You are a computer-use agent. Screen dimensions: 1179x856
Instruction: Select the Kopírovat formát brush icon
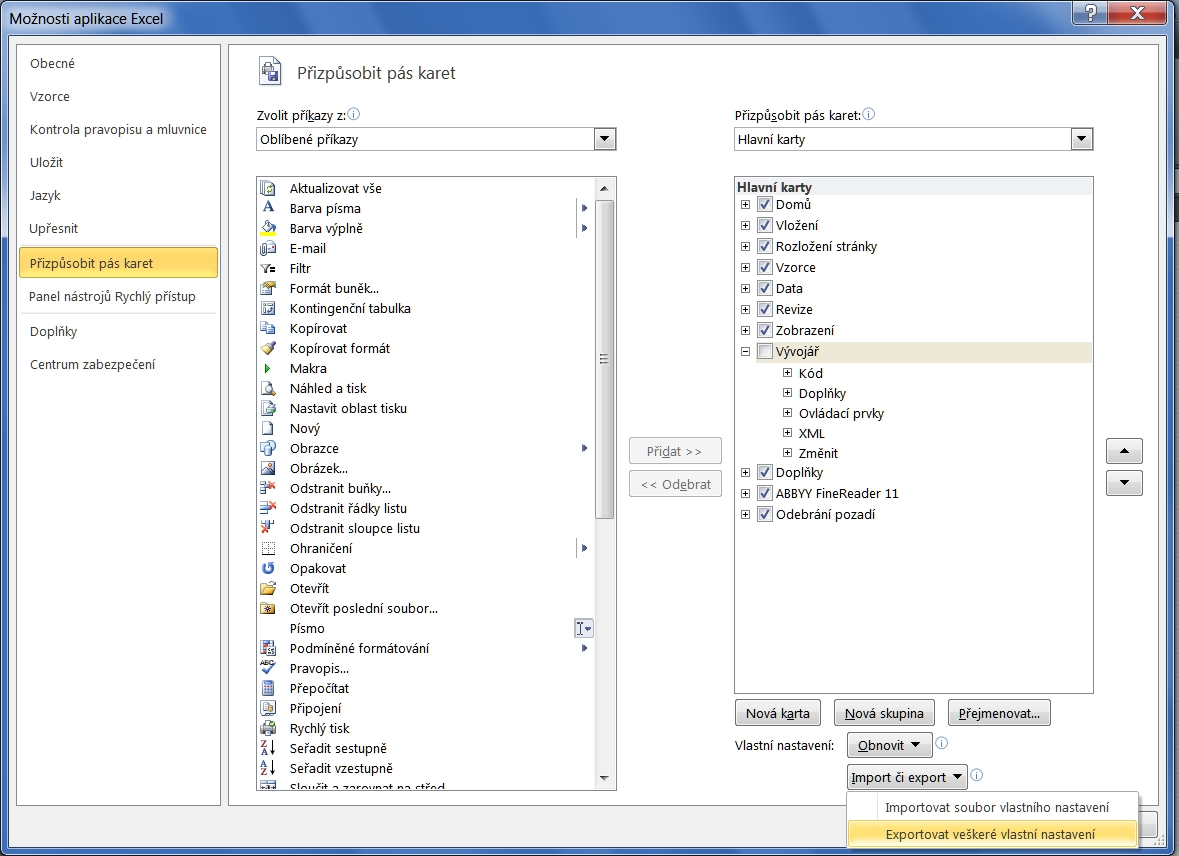click(268, 348)
